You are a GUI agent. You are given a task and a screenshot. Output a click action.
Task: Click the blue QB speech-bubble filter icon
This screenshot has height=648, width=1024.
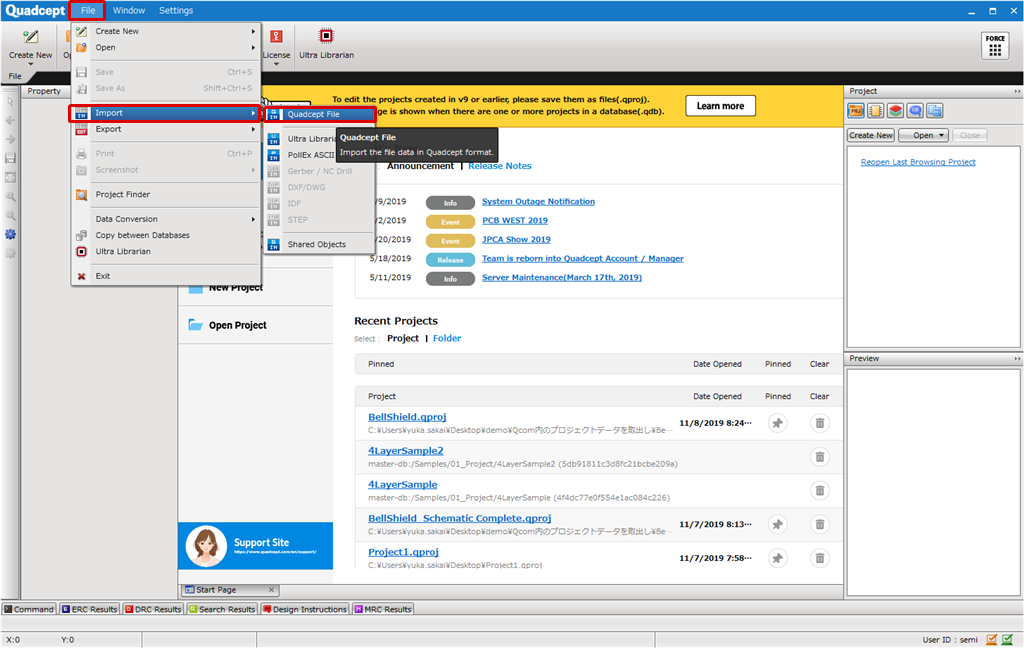[x=913, y=110]
